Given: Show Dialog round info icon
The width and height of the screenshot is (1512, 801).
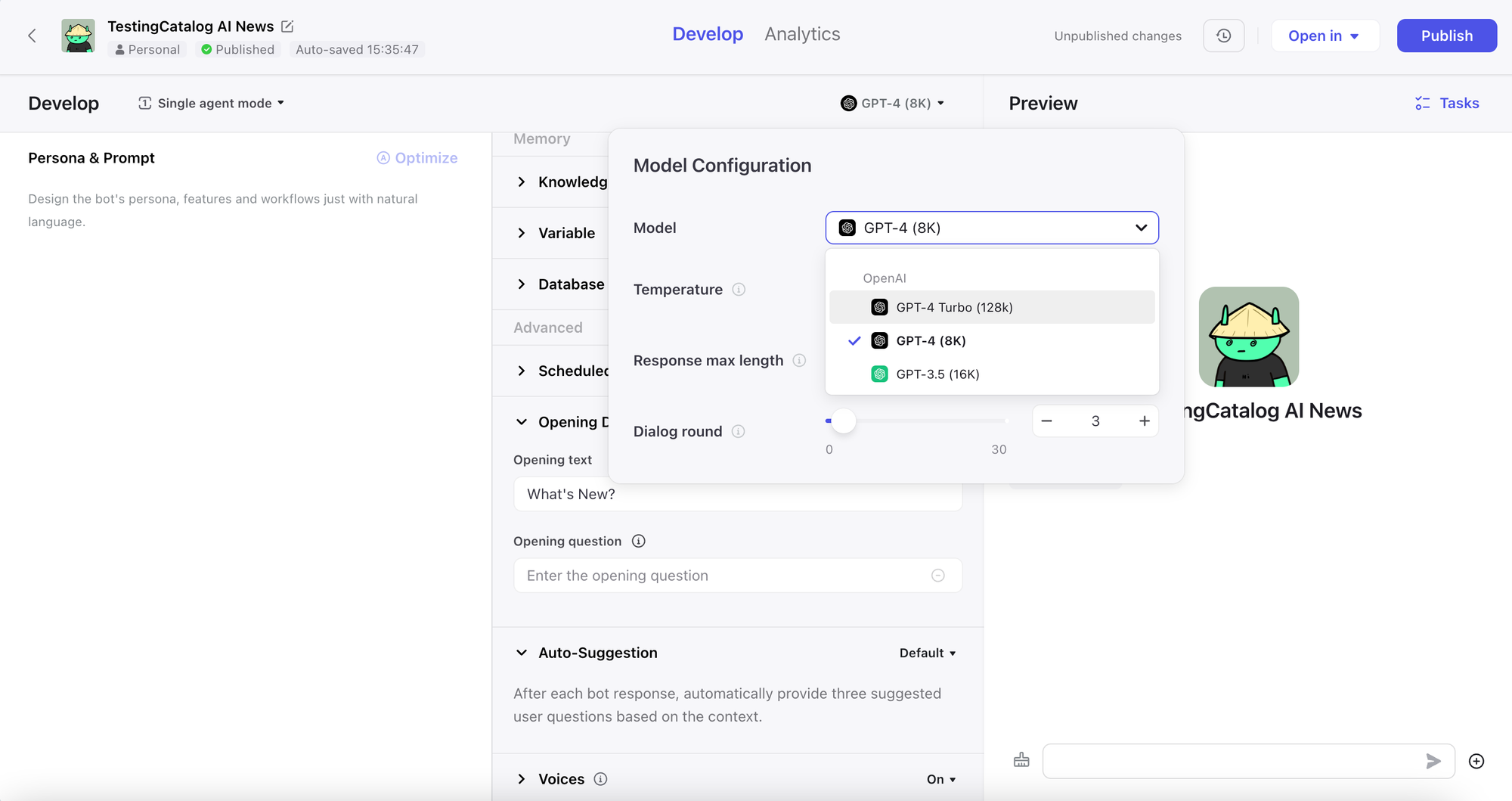Looking at the screenshot, I should click(739, 431).
